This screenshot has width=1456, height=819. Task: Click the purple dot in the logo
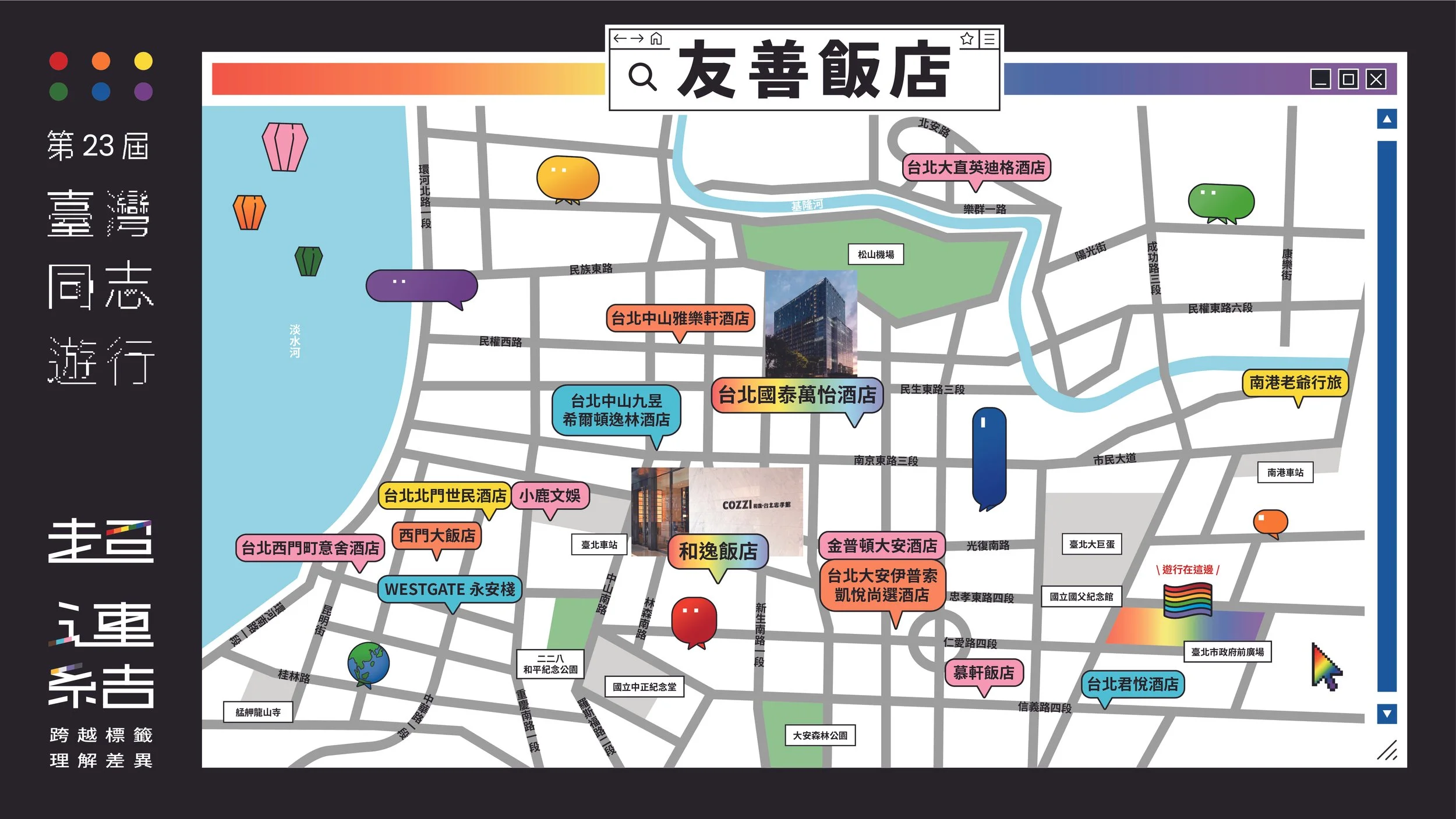point(143,91)
